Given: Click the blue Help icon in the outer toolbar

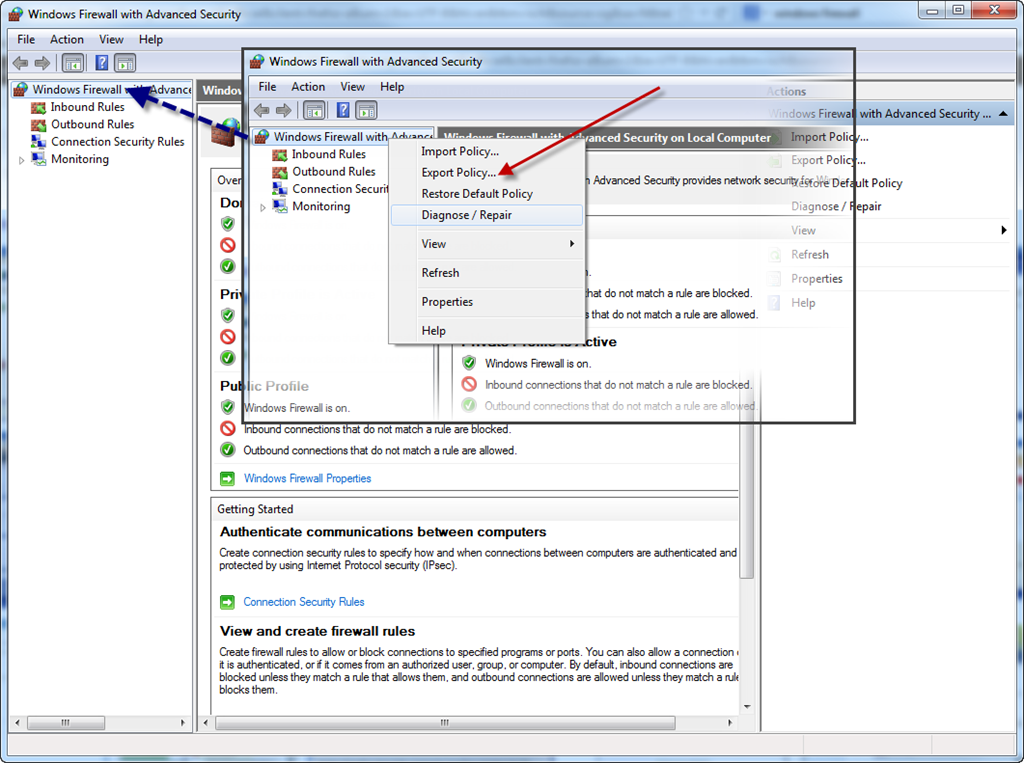Looking at the screenshot, I should 101,63.
